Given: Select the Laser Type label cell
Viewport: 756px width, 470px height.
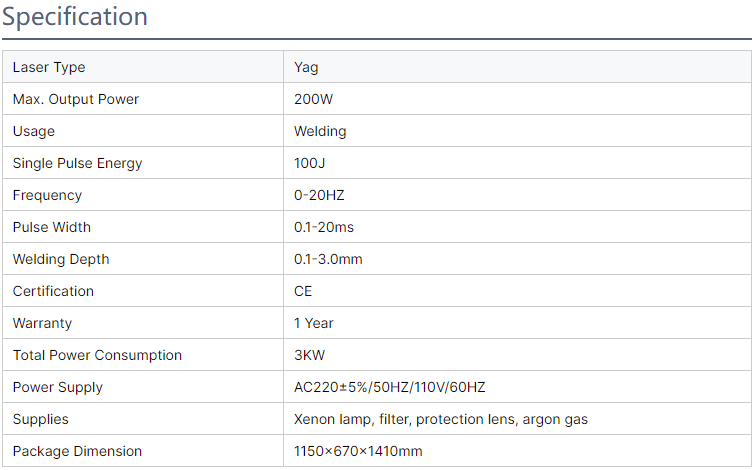Looking at the screenshot, I should coord(143,67).
